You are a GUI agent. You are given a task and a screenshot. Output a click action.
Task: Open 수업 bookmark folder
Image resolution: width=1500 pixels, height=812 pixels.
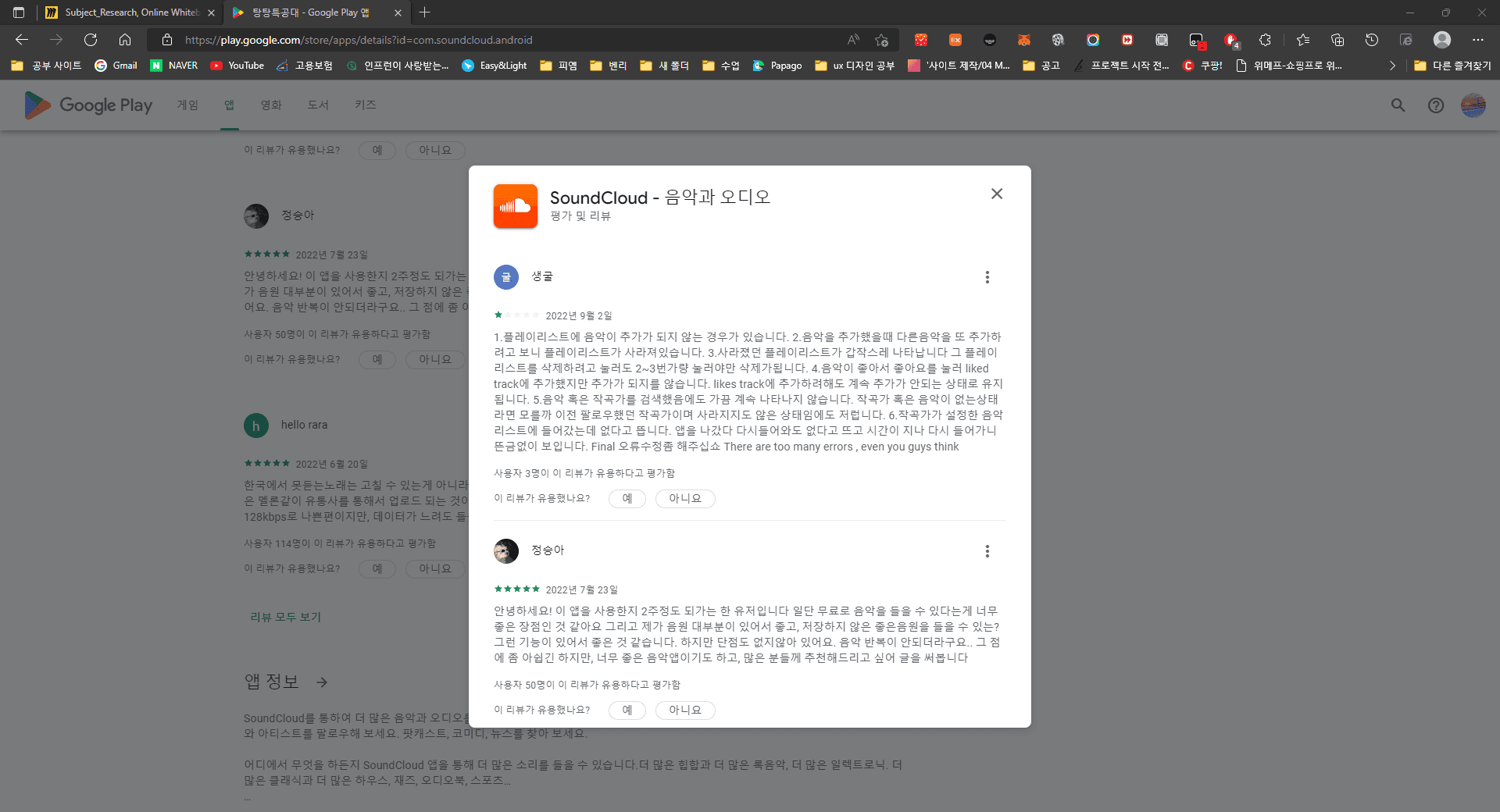pyautogui.click(x=721, y=66)
